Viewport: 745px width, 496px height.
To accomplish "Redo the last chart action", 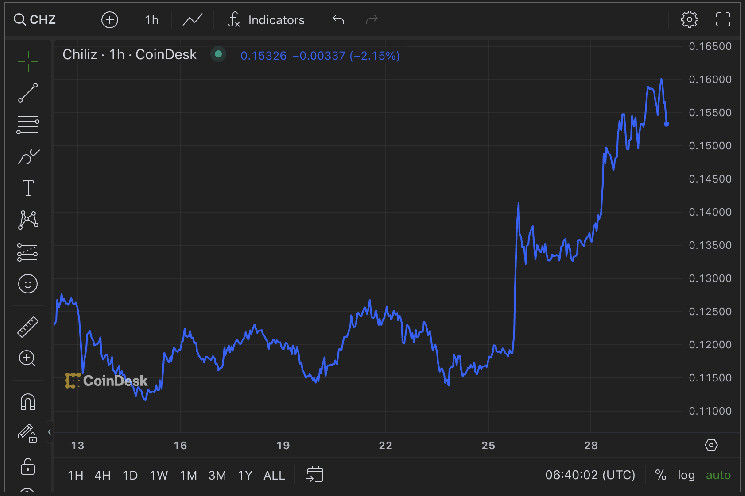I will pyautogui.click(x=372, y=19).
